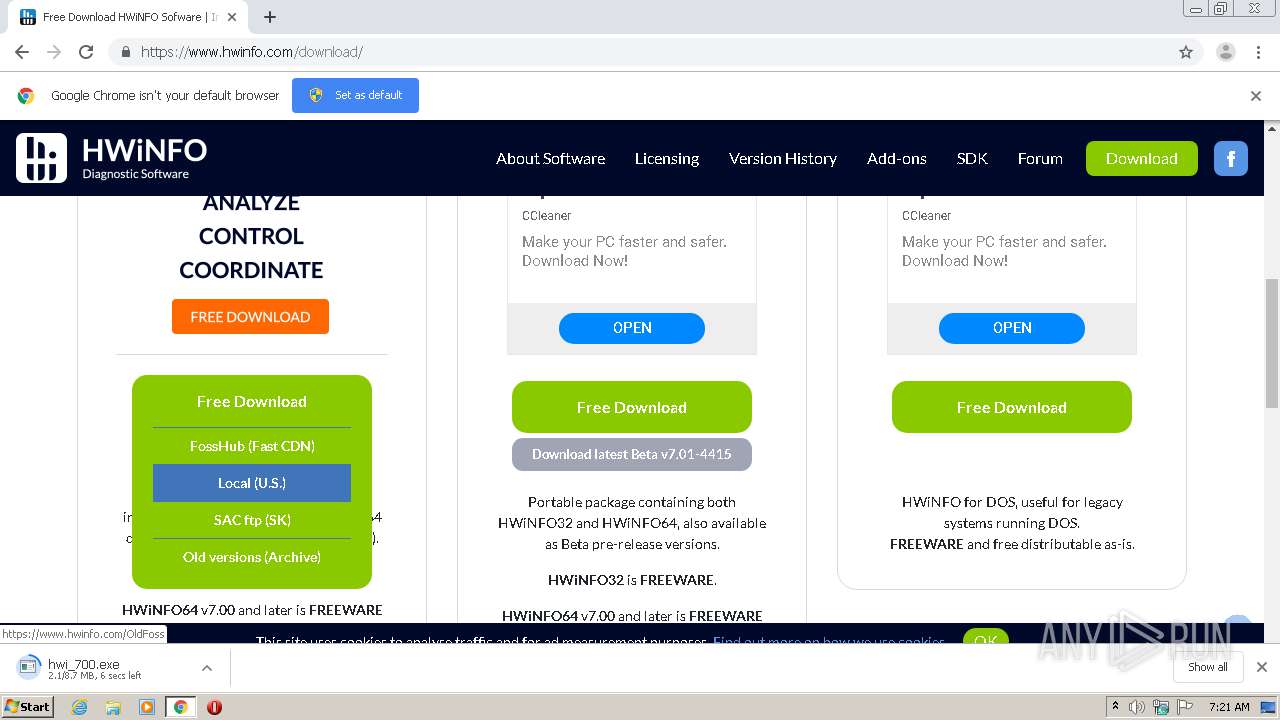Viewport: 1280px width, 720px height.
Task: Click OPEN on the middle CCleaner ad
Action: click(632, 328)
